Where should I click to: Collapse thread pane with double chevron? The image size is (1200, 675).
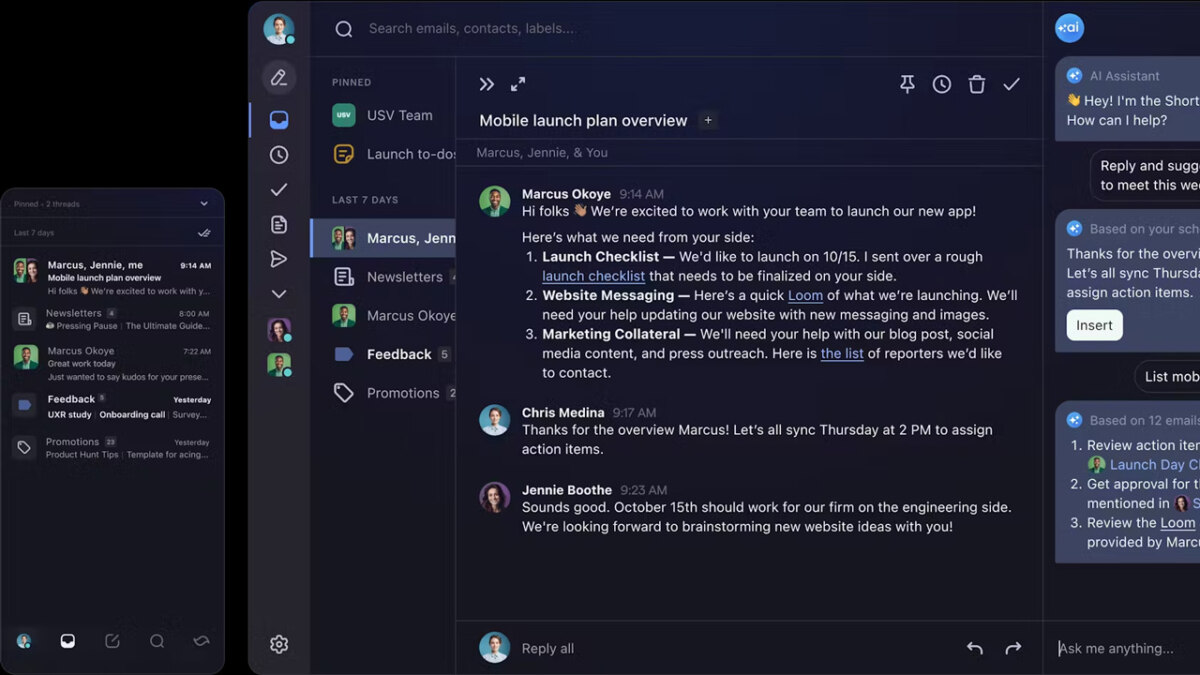click(486, 85)
